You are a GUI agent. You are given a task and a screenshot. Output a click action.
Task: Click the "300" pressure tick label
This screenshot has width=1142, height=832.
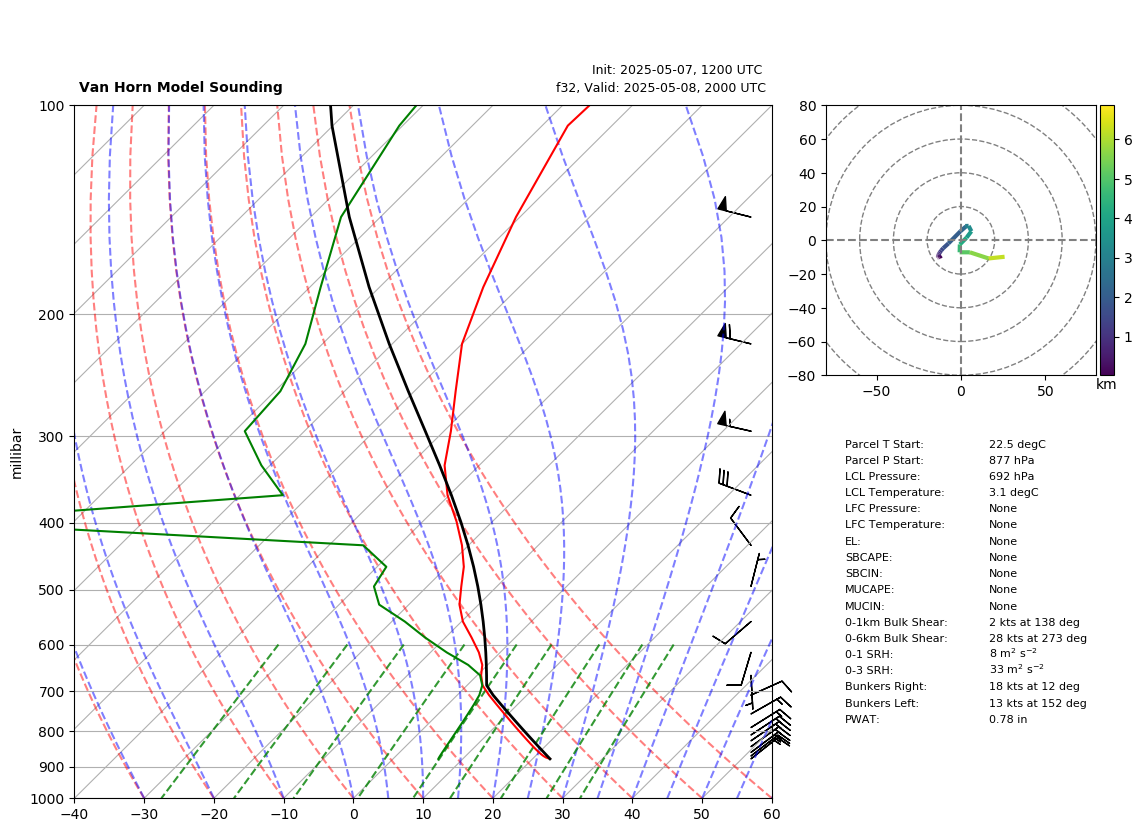53,437
